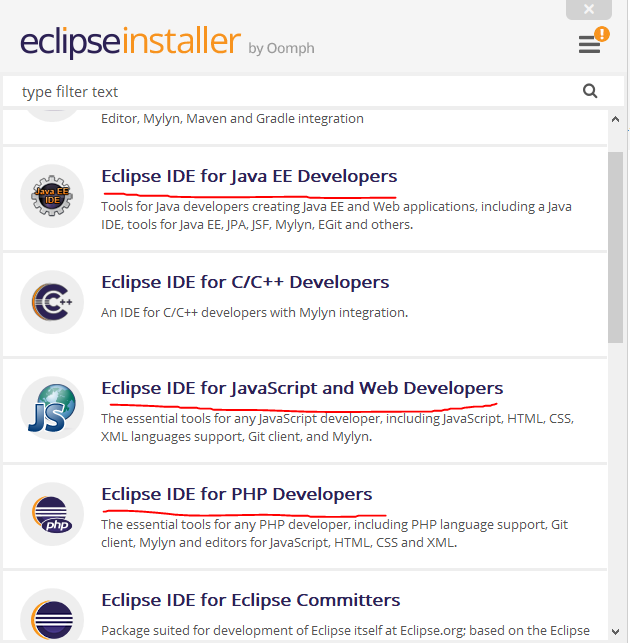Click 'Package suited for development of Eclipse itself' text
The width and height of the screenshot is (630, 643).
pyautogui.click(x=345, y=631)
